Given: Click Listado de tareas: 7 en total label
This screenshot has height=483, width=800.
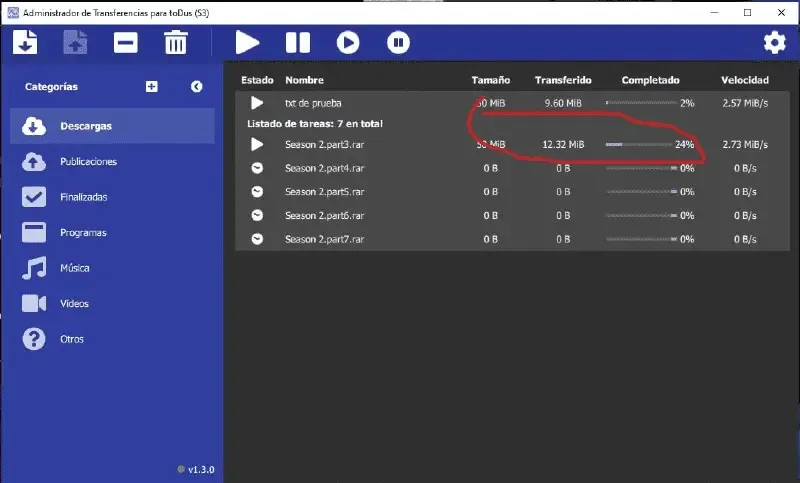Looking at the screenshot, I should (x=315, y=123).
